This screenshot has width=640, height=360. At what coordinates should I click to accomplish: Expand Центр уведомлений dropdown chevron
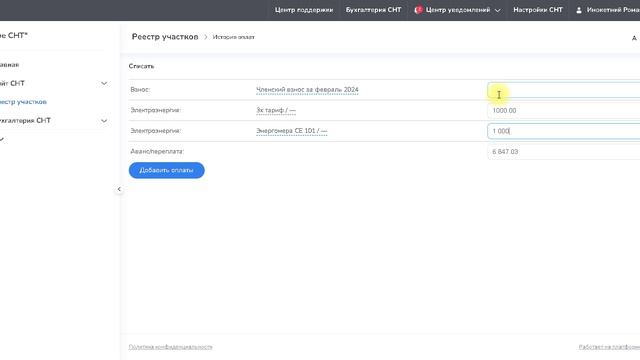coord(497,10)
